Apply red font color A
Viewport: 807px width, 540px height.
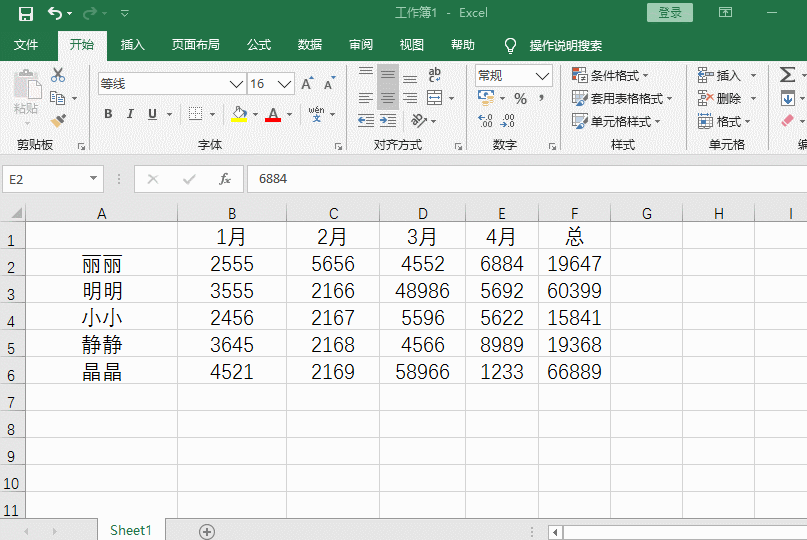click(x=273, y=114)
